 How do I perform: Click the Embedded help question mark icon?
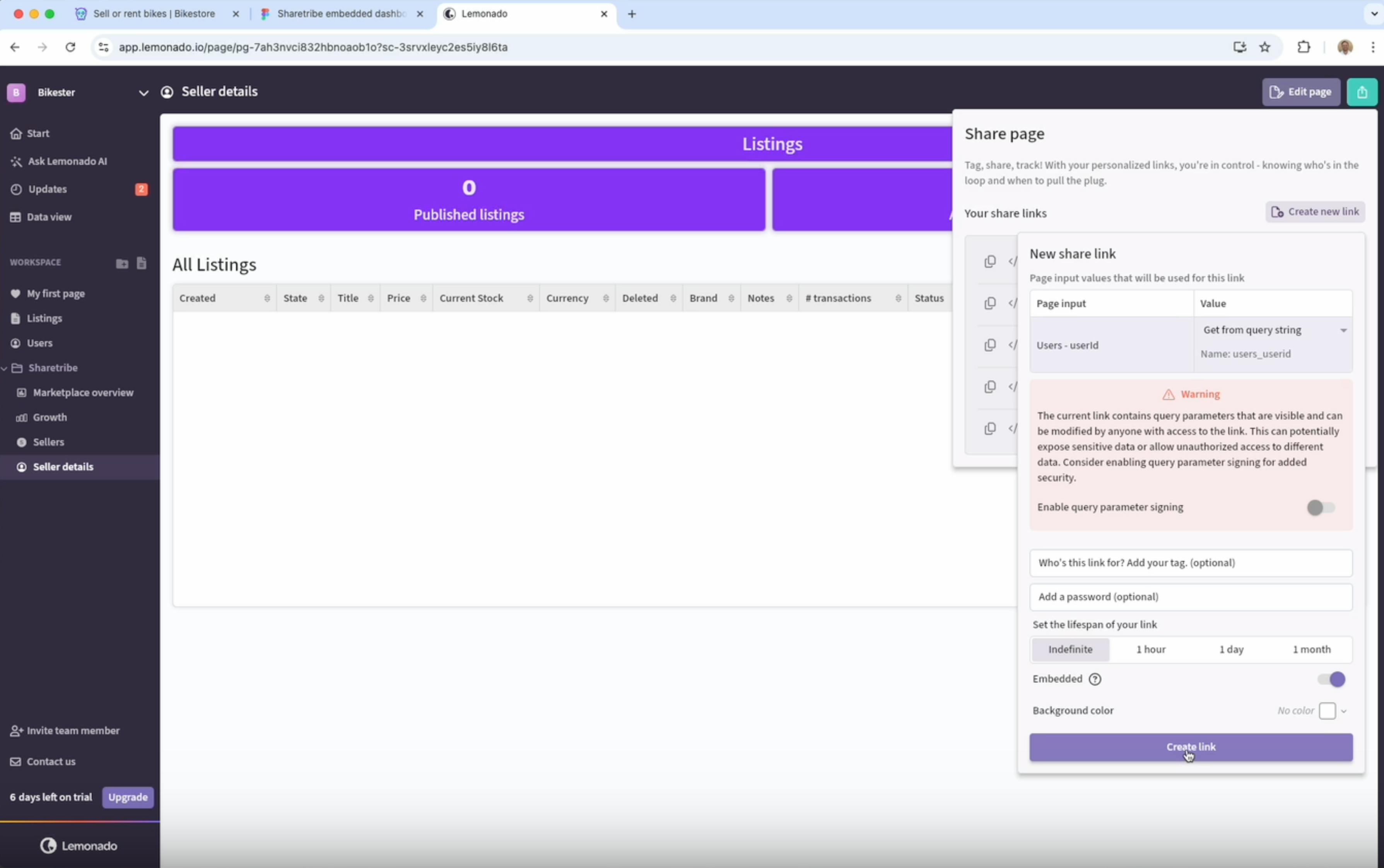pos(1095,679)
